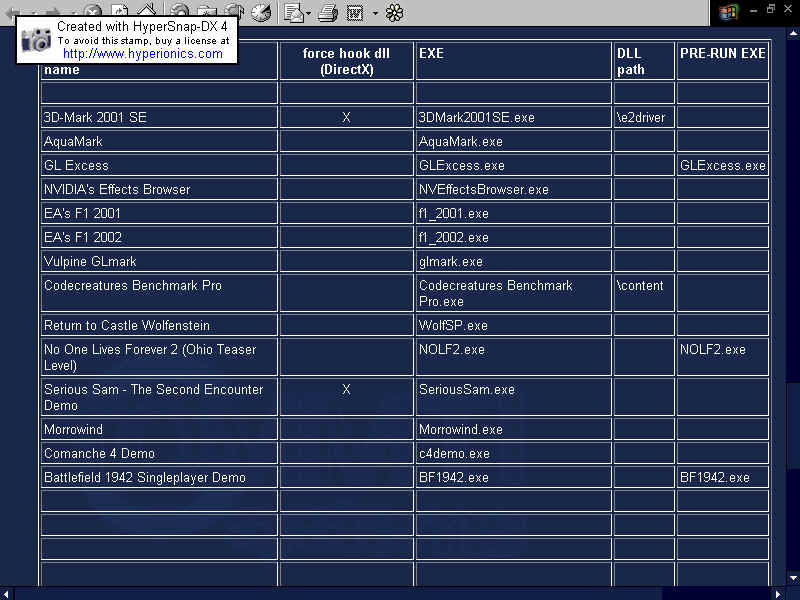Select 'Serious Sam - The Second Encounter Demo'
Screen dimensions: 800x600
click(x=159, y=396)
